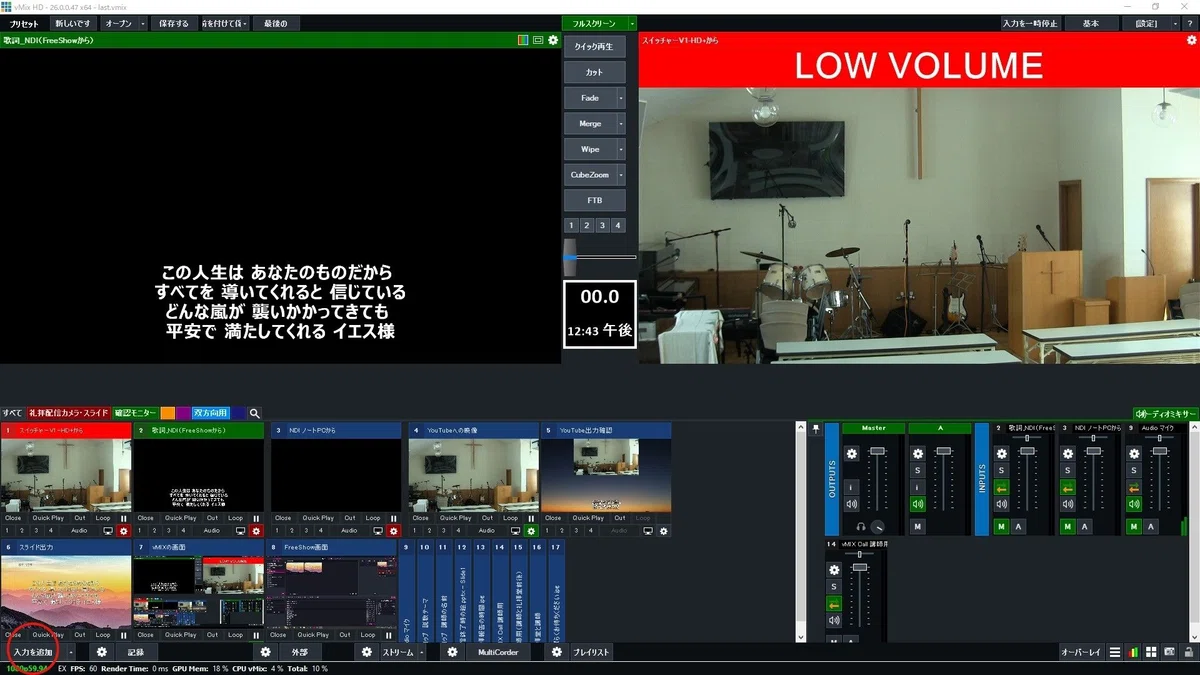1200x675 pixels.
Task: Open recording settings gear beside 記録
Action: [102, 652]
